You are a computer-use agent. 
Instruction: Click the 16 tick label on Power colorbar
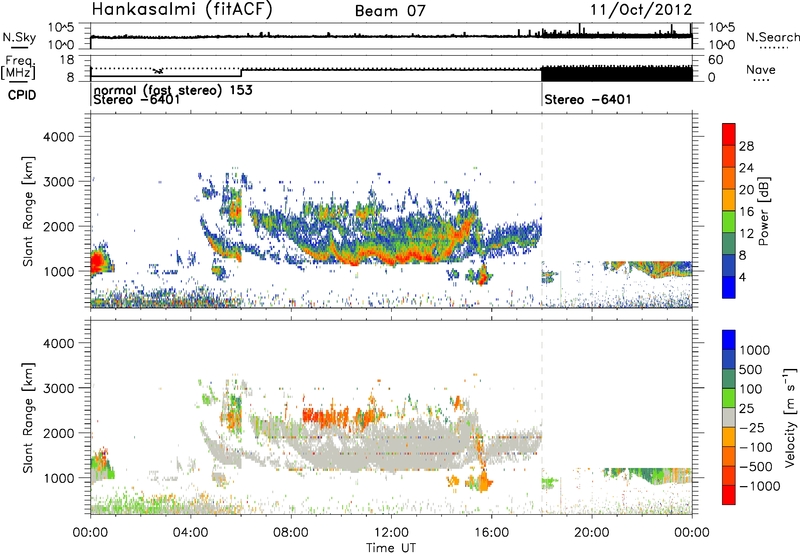746,212
